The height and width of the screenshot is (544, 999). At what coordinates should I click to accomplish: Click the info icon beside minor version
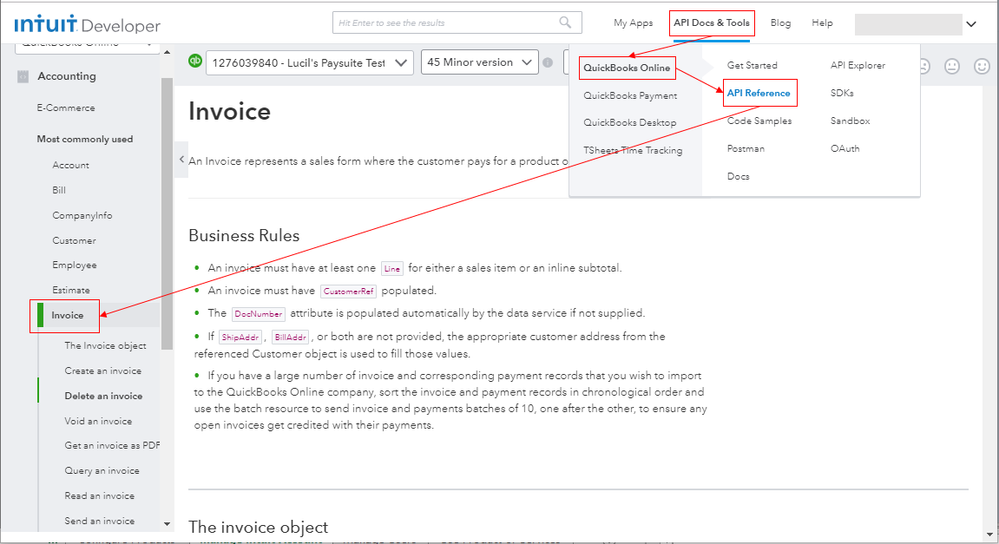(548, 62)
